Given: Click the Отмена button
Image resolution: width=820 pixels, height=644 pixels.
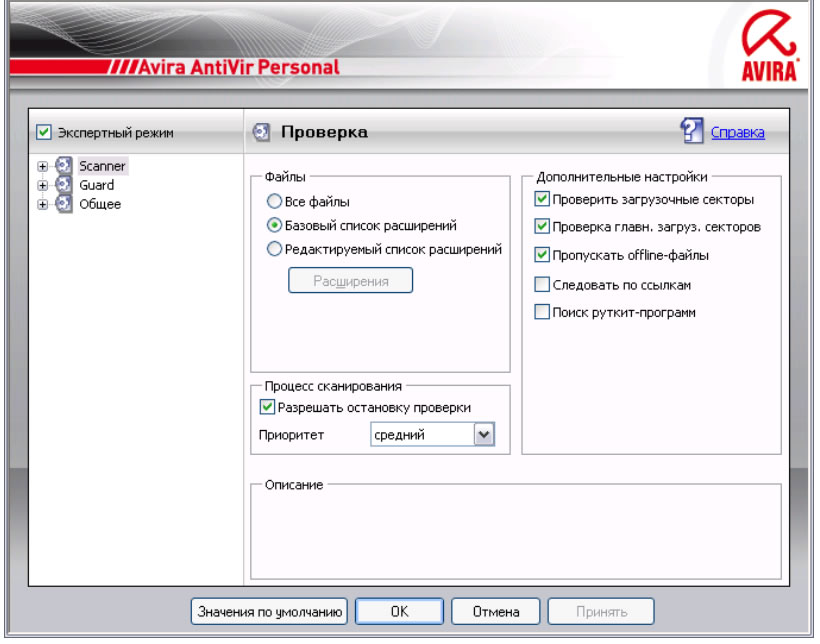Looking at the screenshot, I should [496, 612].
